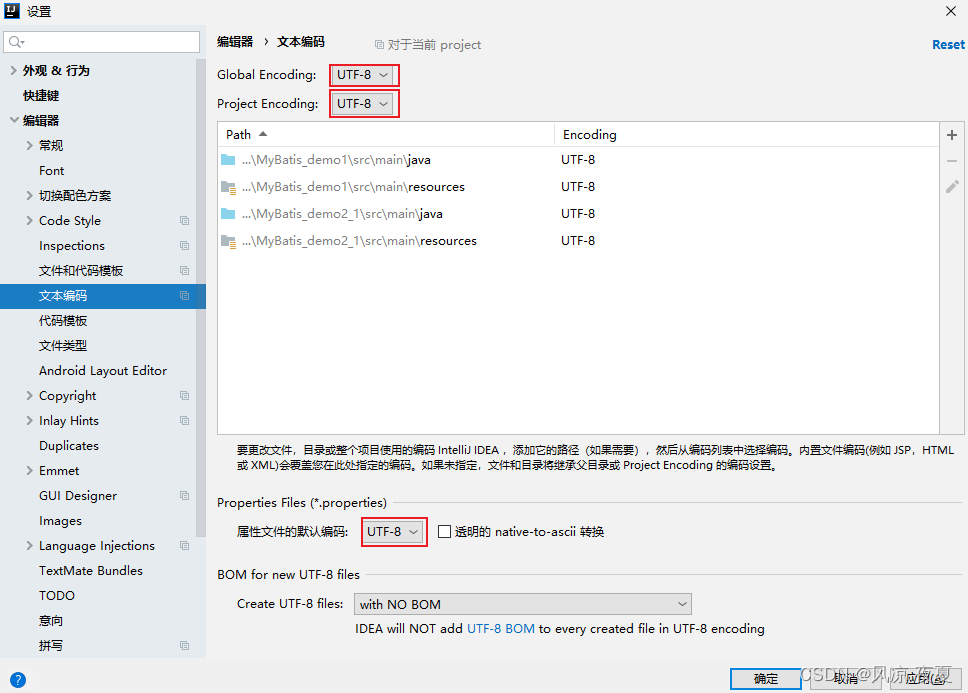Click the project-level icon beside 文件和代码模板
The height and width of the screenshot is (693, 968).
click(x=184, y=270)
